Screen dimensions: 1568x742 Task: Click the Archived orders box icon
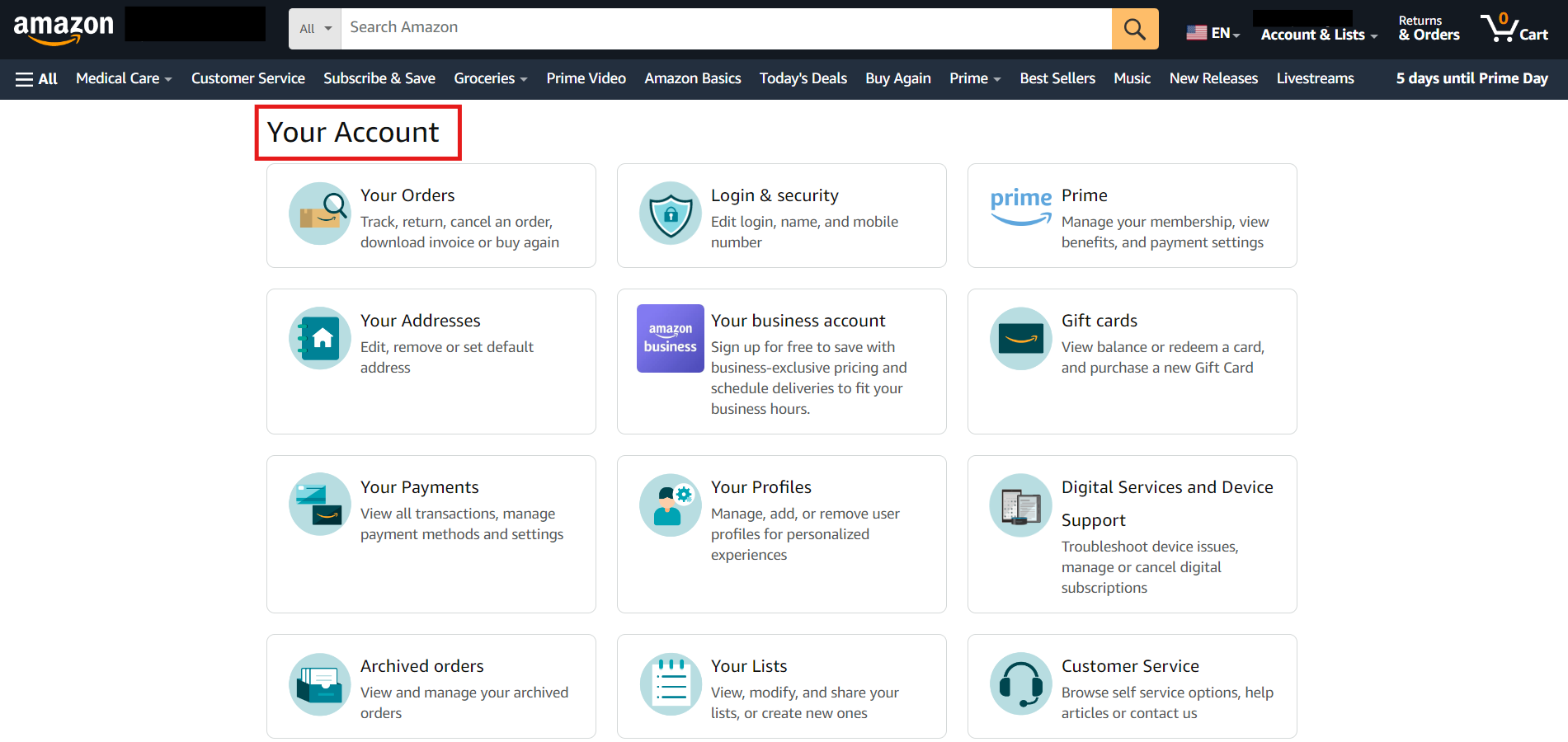click(320, 684)
